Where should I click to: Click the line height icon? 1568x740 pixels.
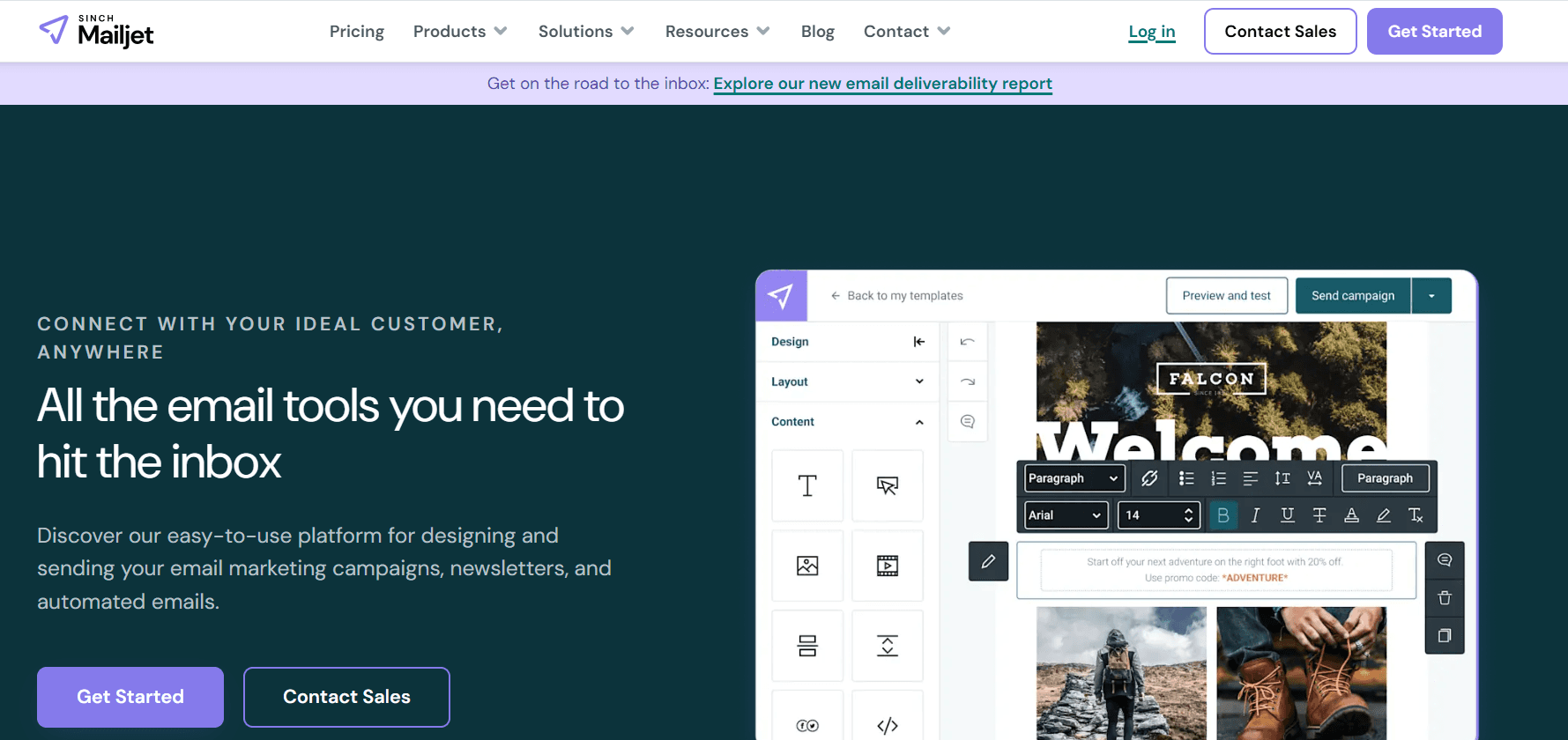pyautogui.click(x=1282, y=478)
